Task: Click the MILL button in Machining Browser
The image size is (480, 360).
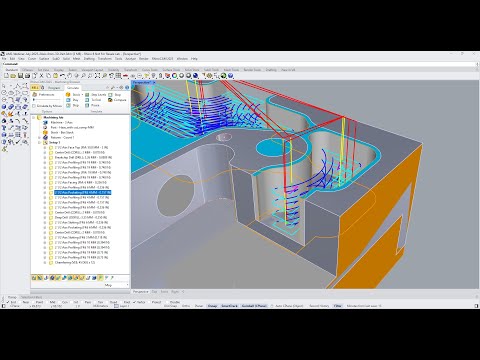Action: click(35, 88)
